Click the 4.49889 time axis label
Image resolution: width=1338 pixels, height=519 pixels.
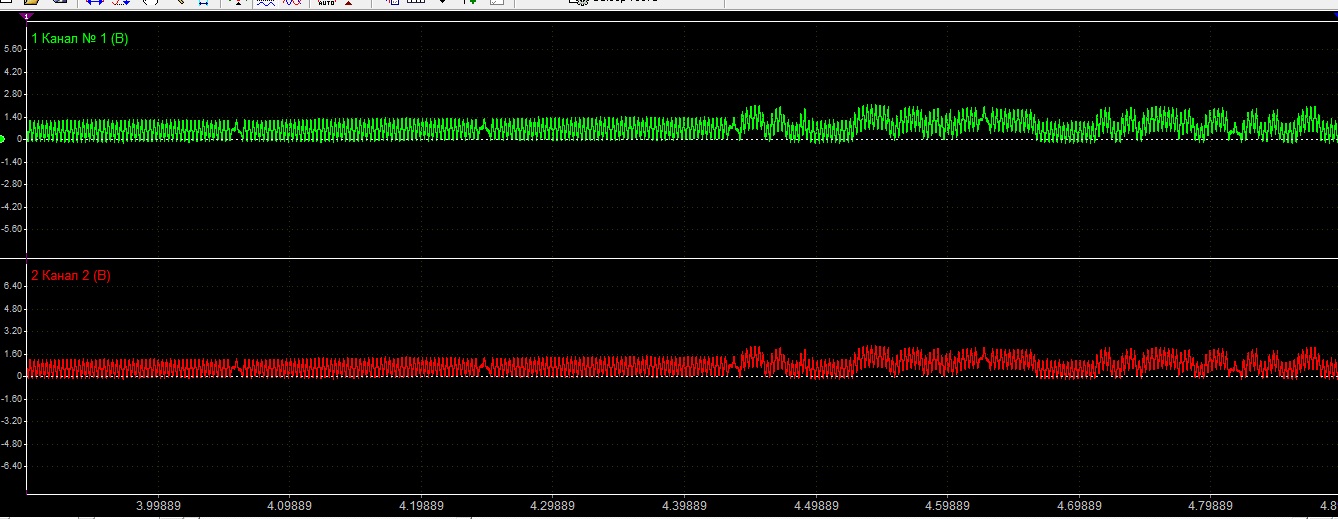816,506
